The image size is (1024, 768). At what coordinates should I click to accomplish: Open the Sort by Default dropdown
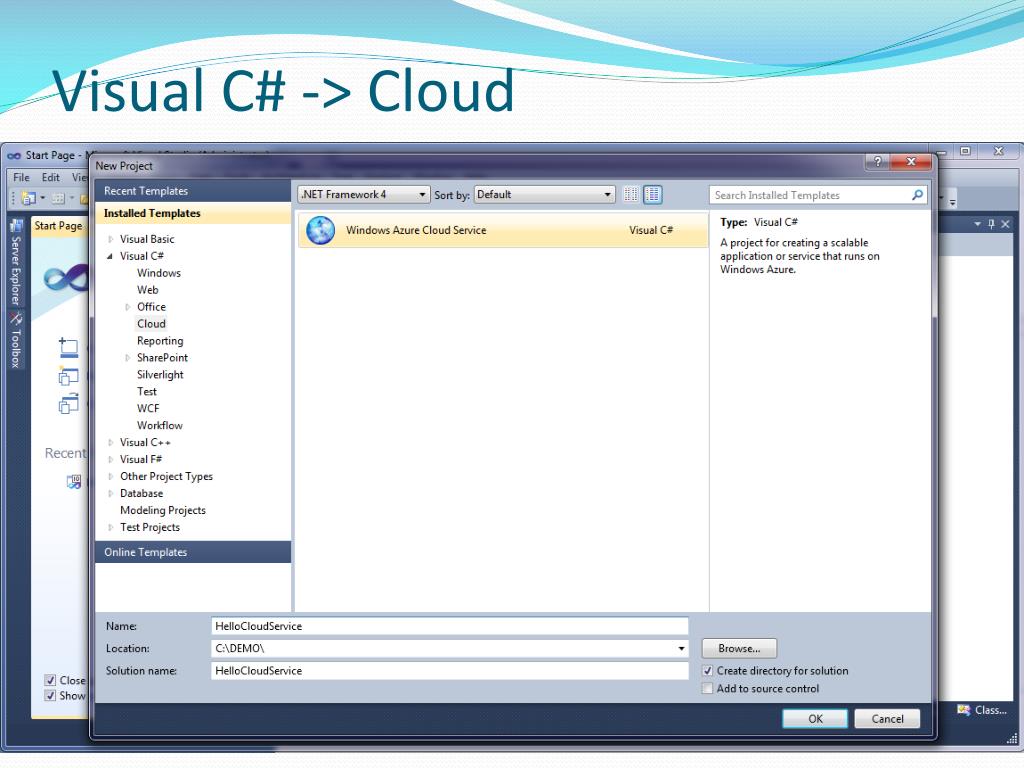click(545, 195)
